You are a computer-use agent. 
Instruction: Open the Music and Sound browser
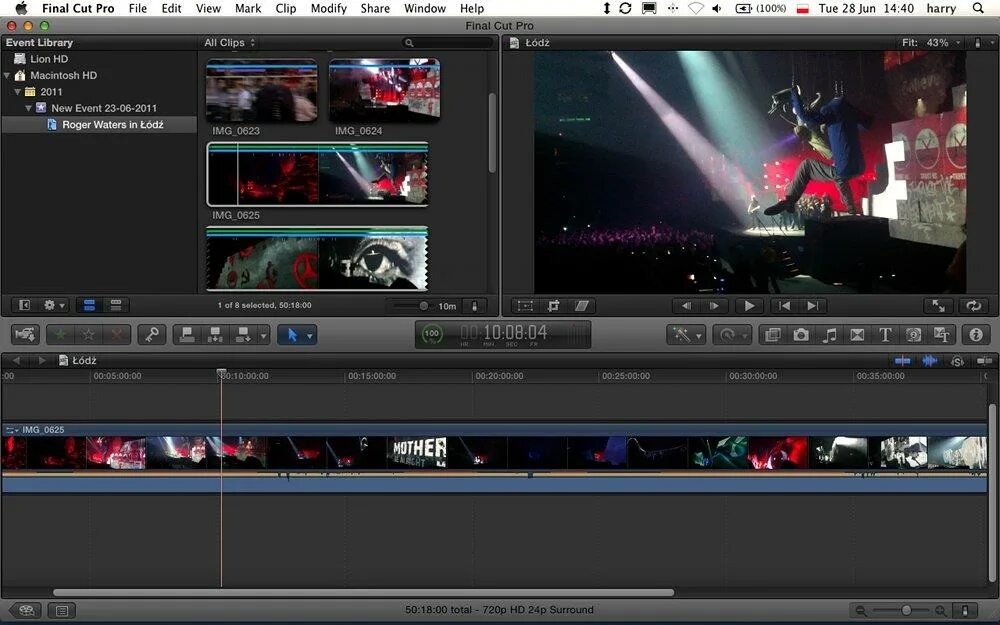831,334
